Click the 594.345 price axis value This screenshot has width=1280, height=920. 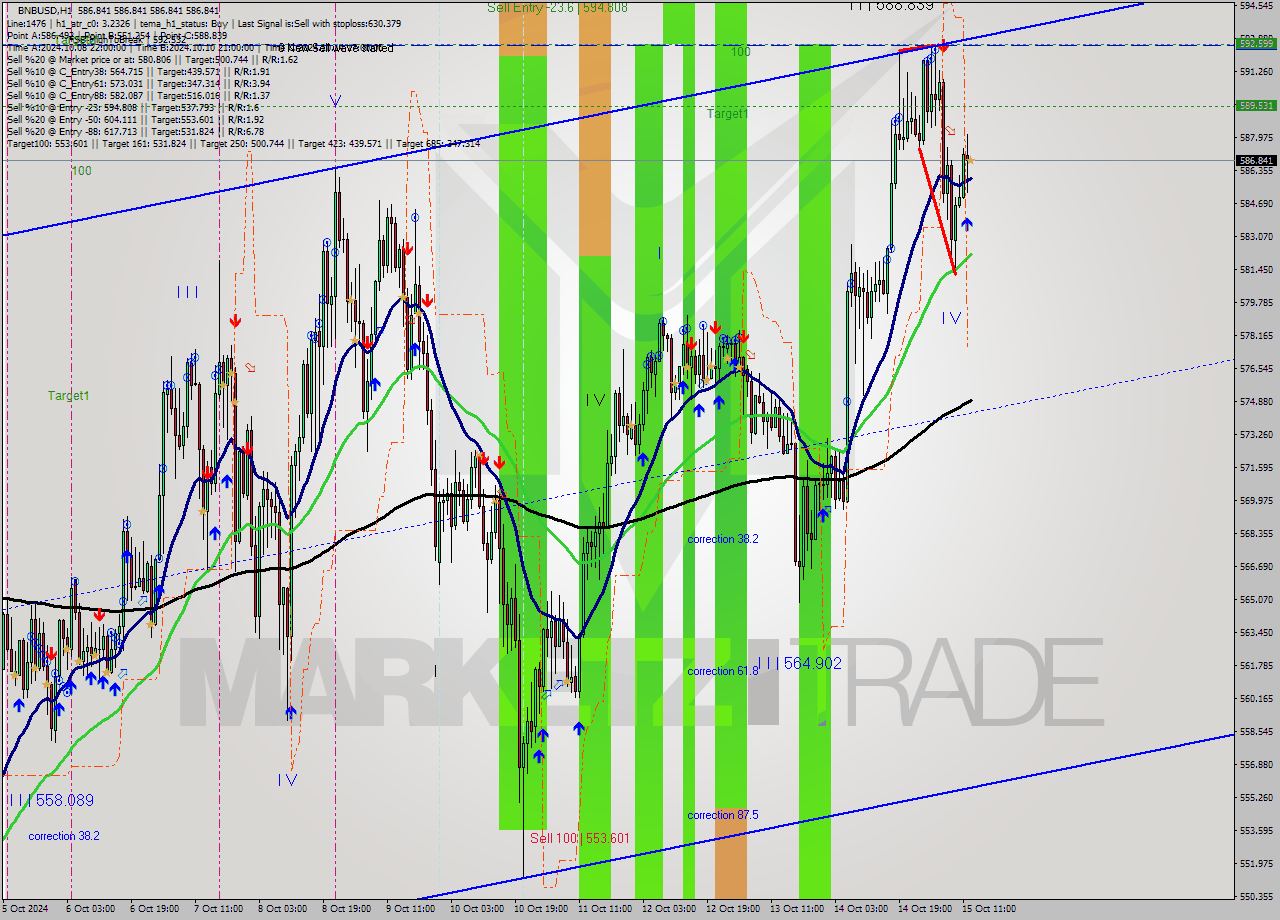[1256, 6]
